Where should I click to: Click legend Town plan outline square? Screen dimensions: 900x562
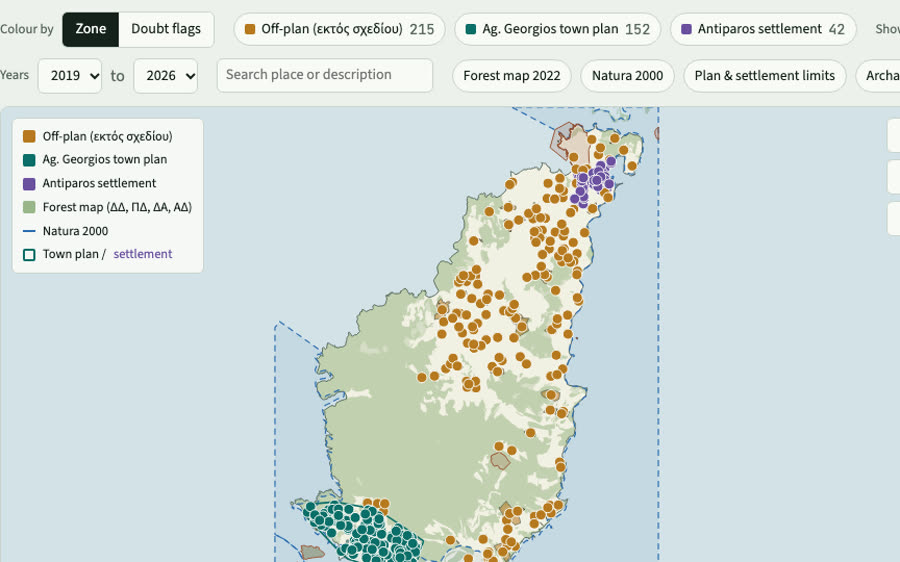(29, 255)
